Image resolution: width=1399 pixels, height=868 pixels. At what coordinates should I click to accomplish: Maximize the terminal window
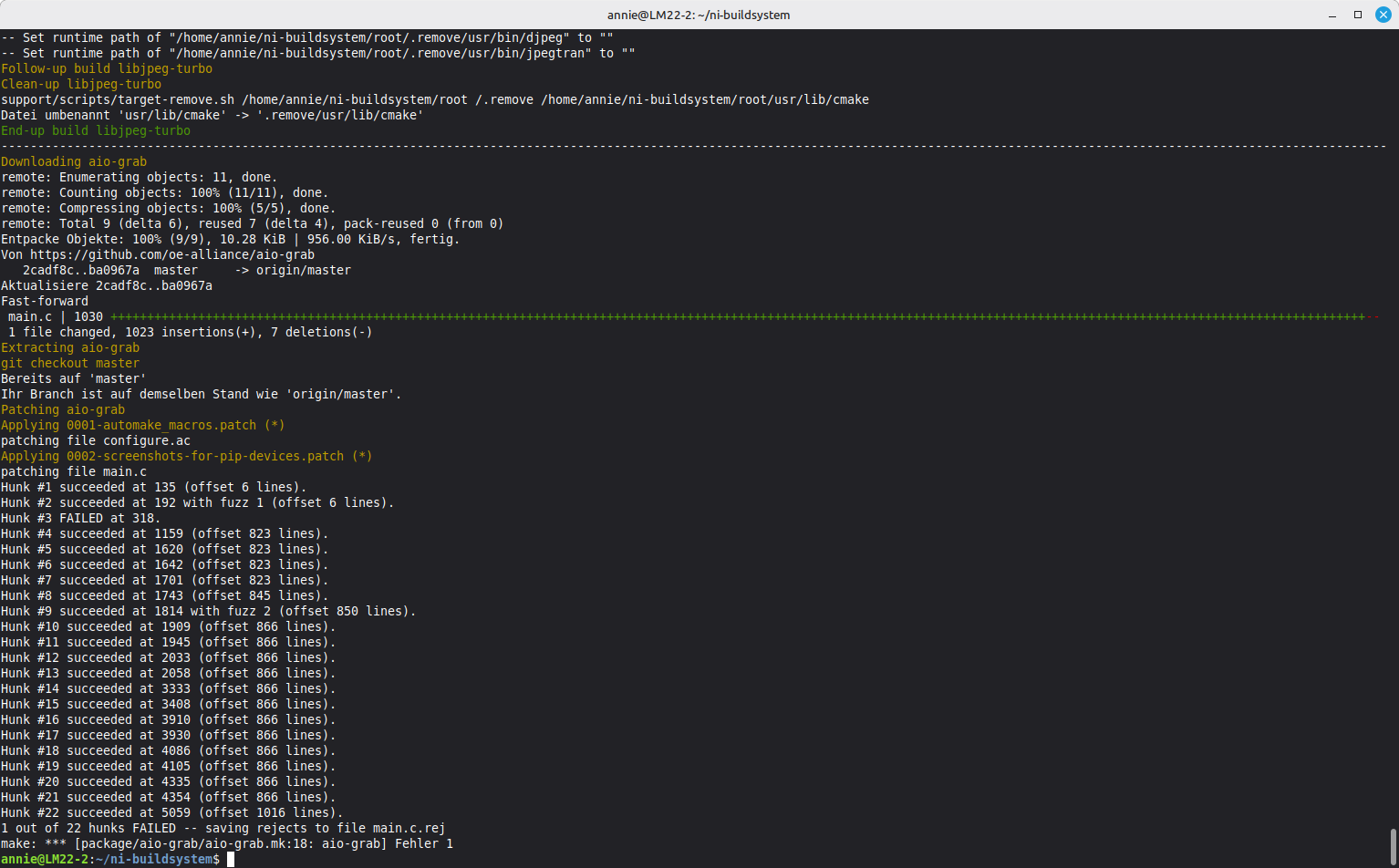coord(1358,15)
